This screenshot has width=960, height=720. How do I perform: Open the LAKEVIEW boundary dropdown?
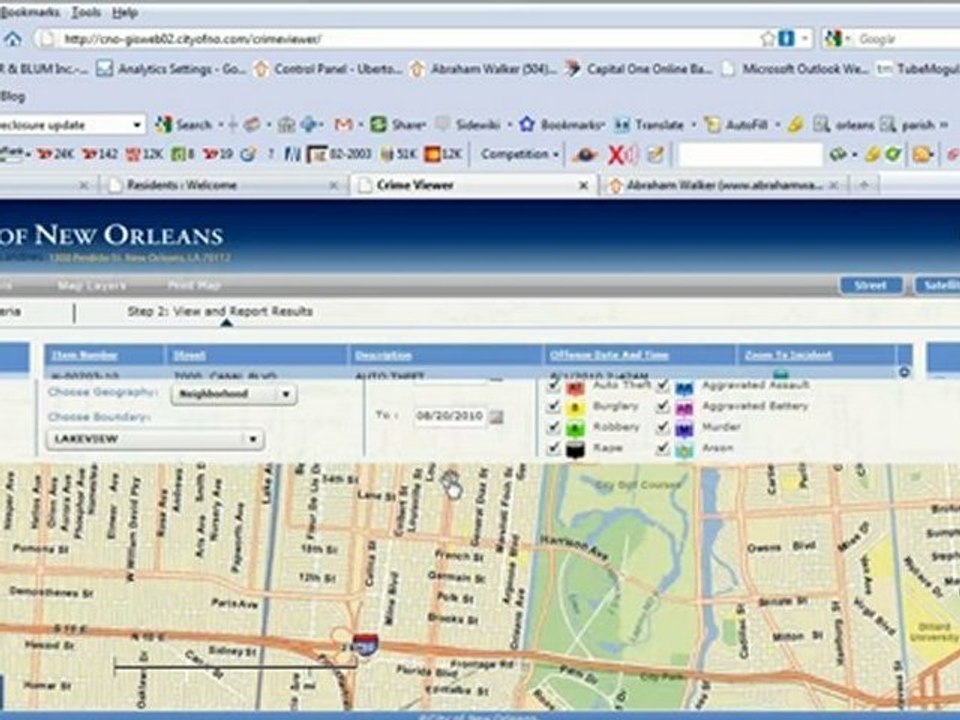click(x=156, y=439)
